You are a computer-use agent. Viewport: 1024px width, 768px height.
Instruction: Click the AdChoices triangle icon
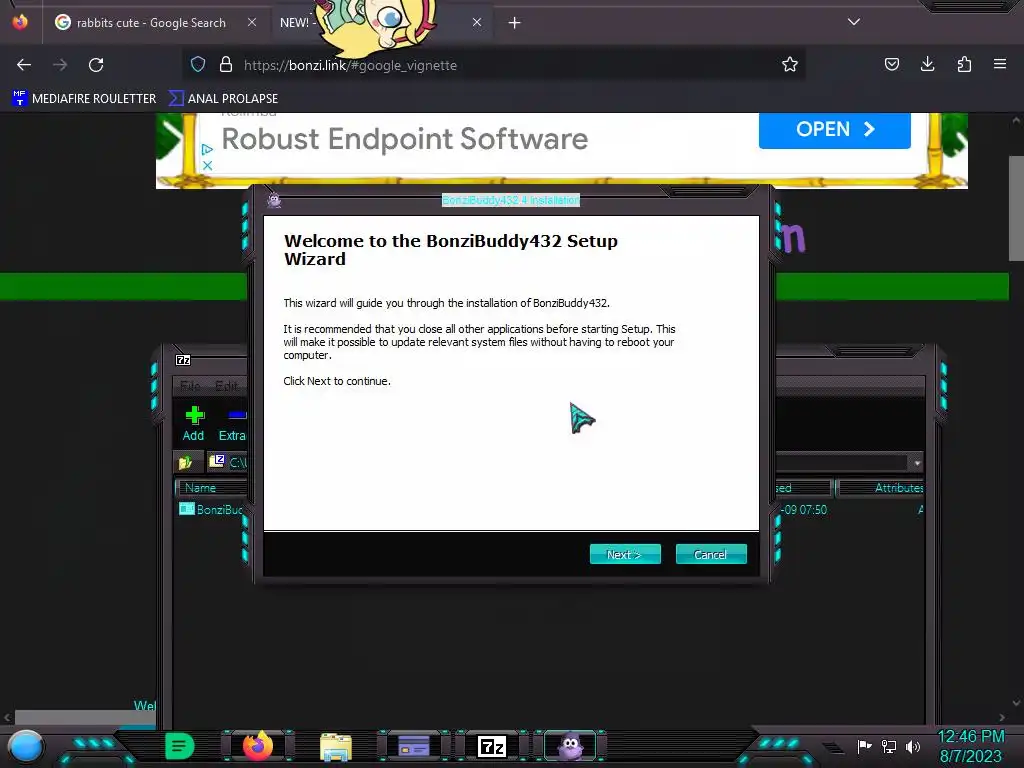coord(207,150)
